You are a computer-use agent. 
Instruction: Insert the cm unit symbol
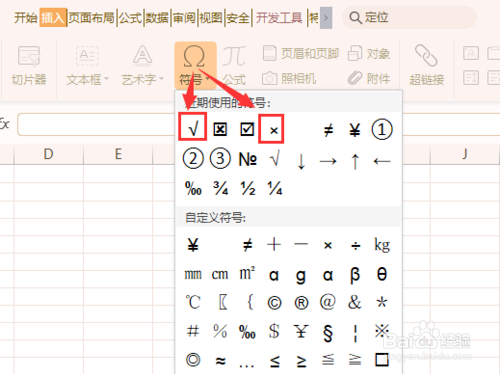pyautogui.click(x=220, y=274)
